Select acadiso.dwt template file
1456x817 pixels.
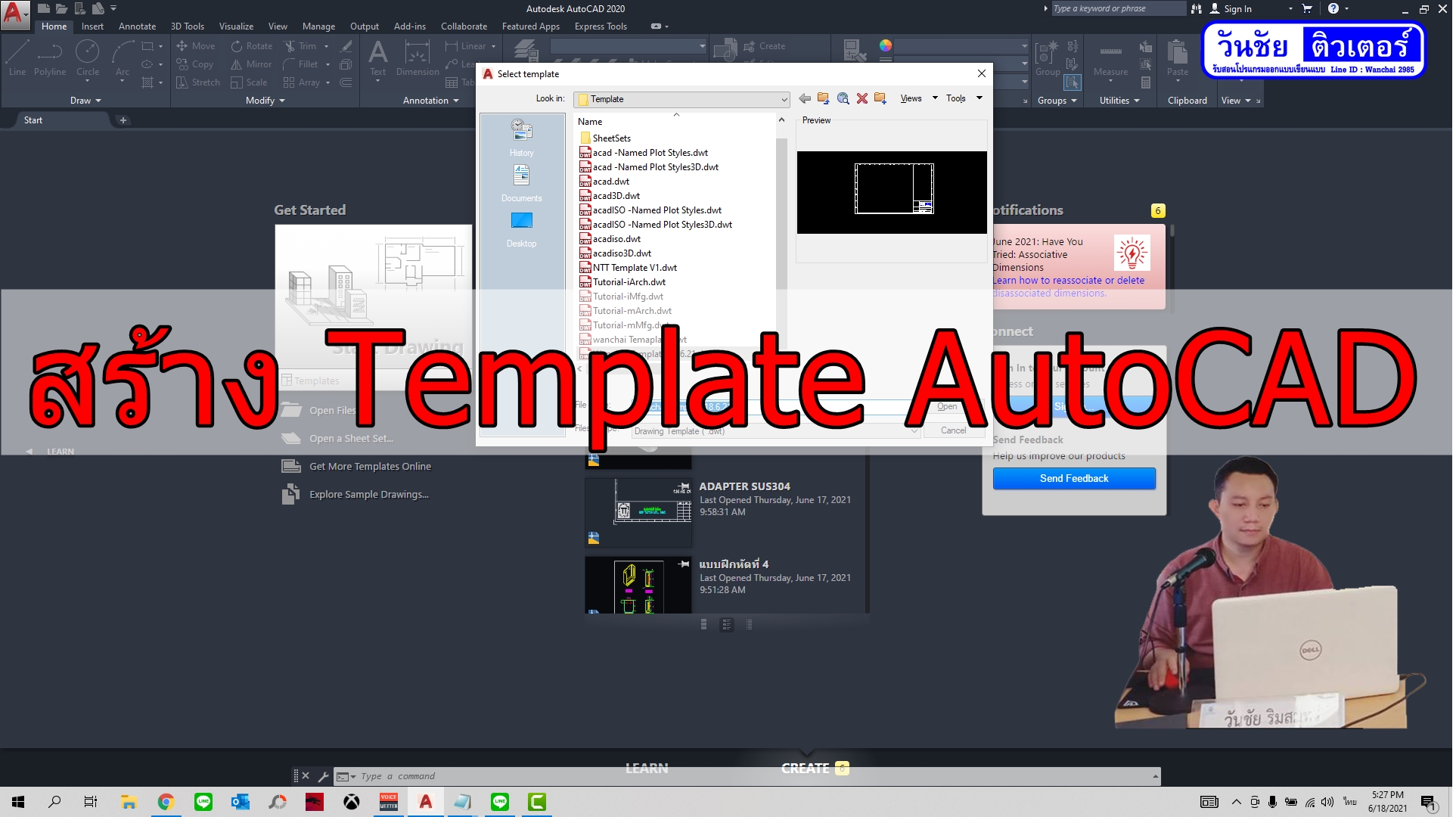616,239
